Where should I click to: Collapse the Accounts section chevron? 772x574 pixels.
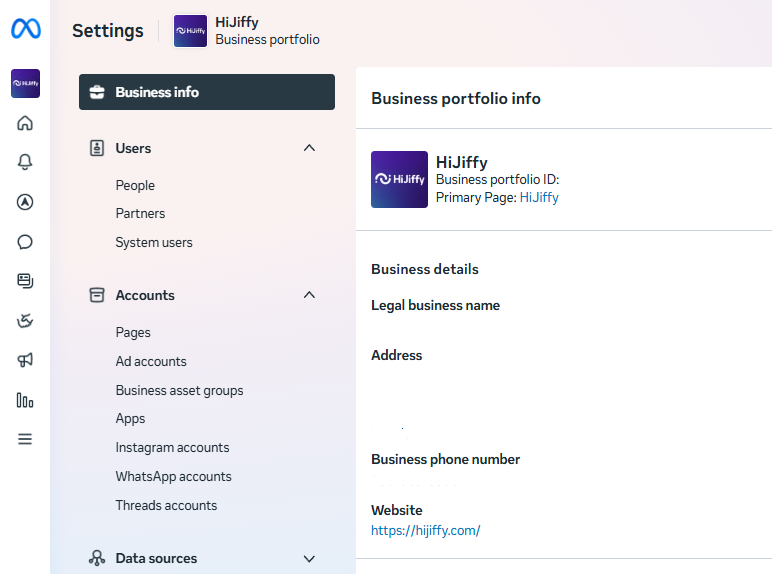(309, 295)
